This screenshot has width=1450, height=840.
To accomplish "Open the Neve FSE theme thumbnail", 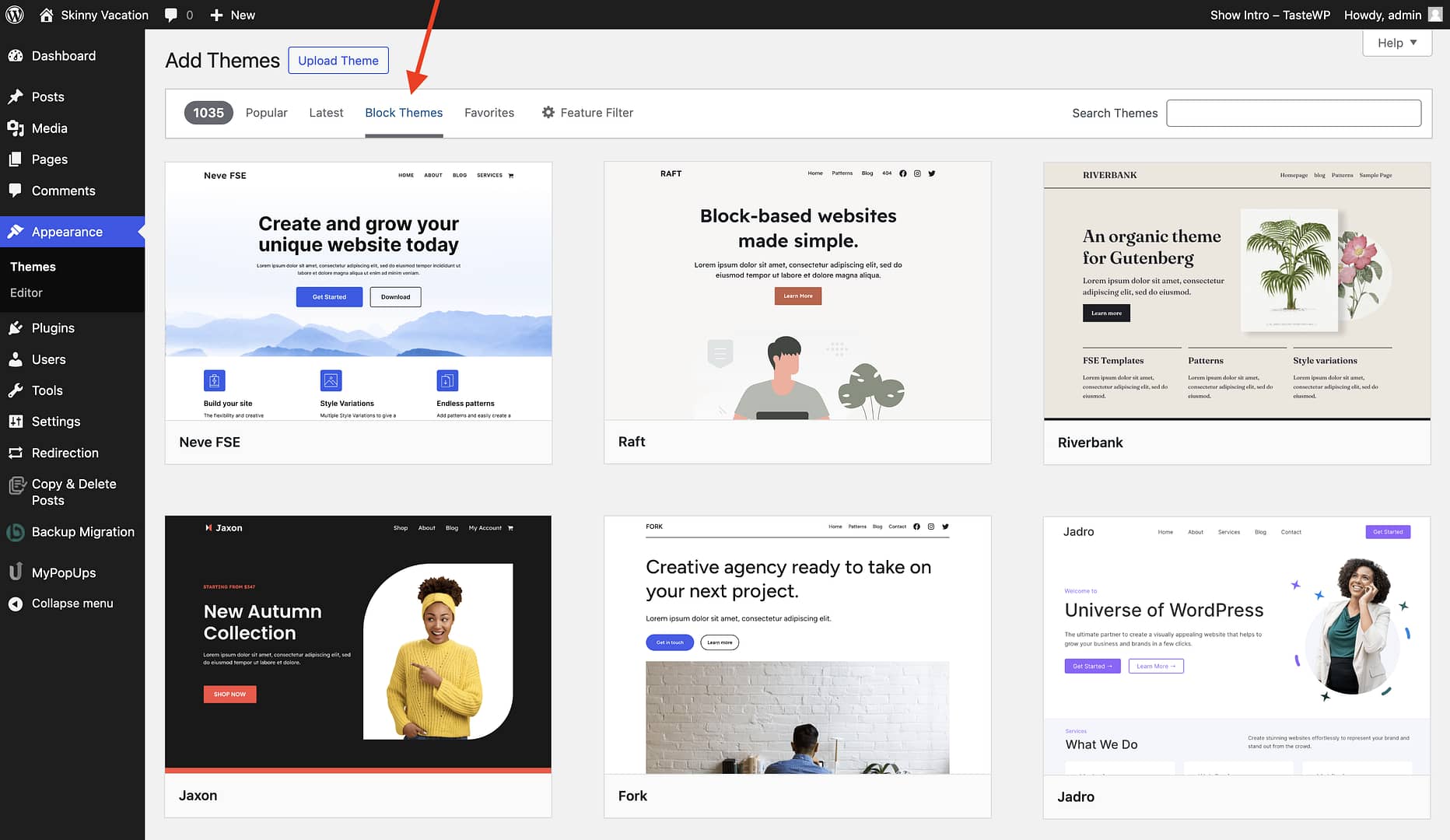I will pos(359,291).
